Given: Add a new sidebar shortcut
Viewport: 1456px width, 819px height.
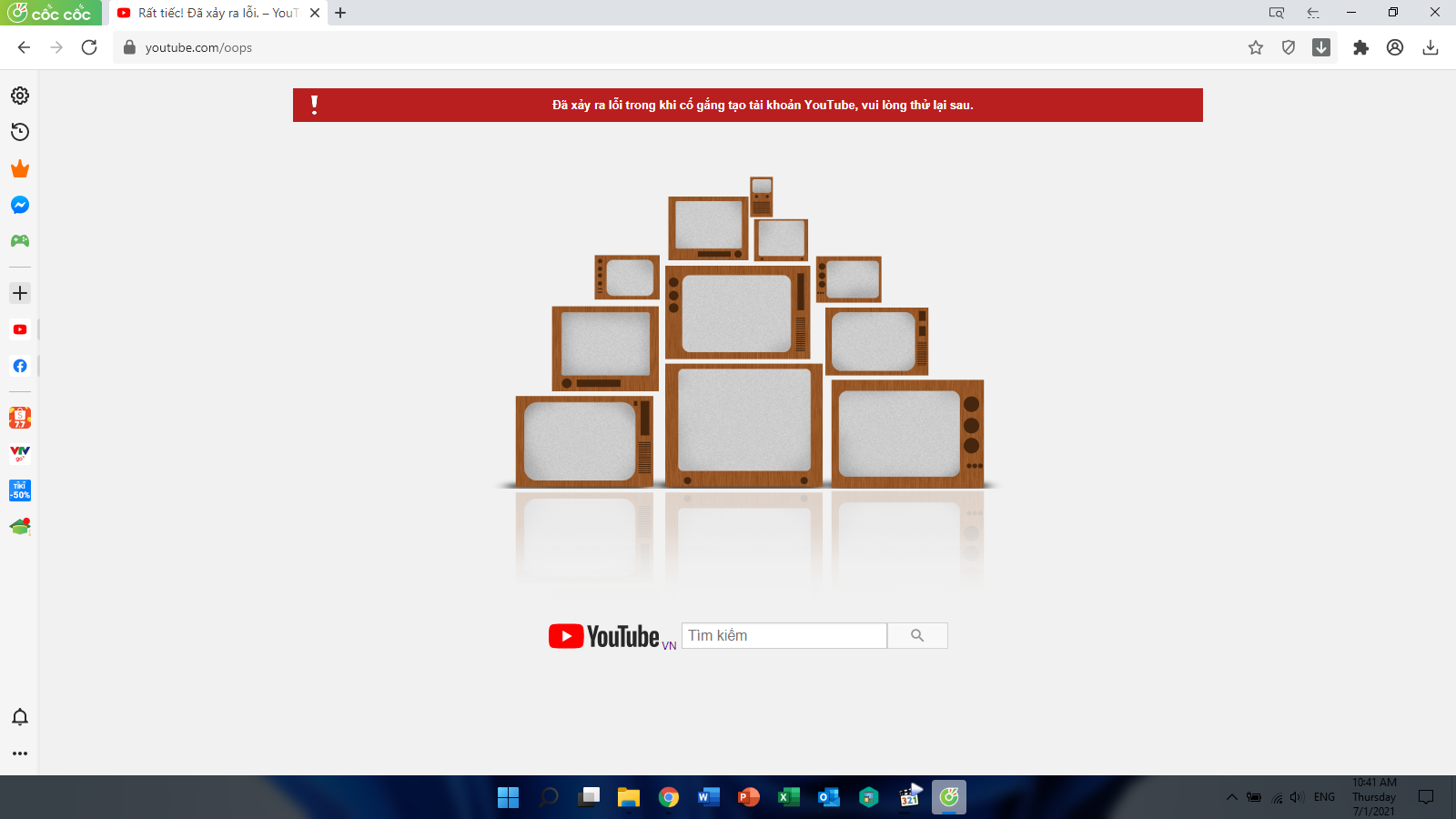Looking at the screenshot, I should (x=20, y=293).
